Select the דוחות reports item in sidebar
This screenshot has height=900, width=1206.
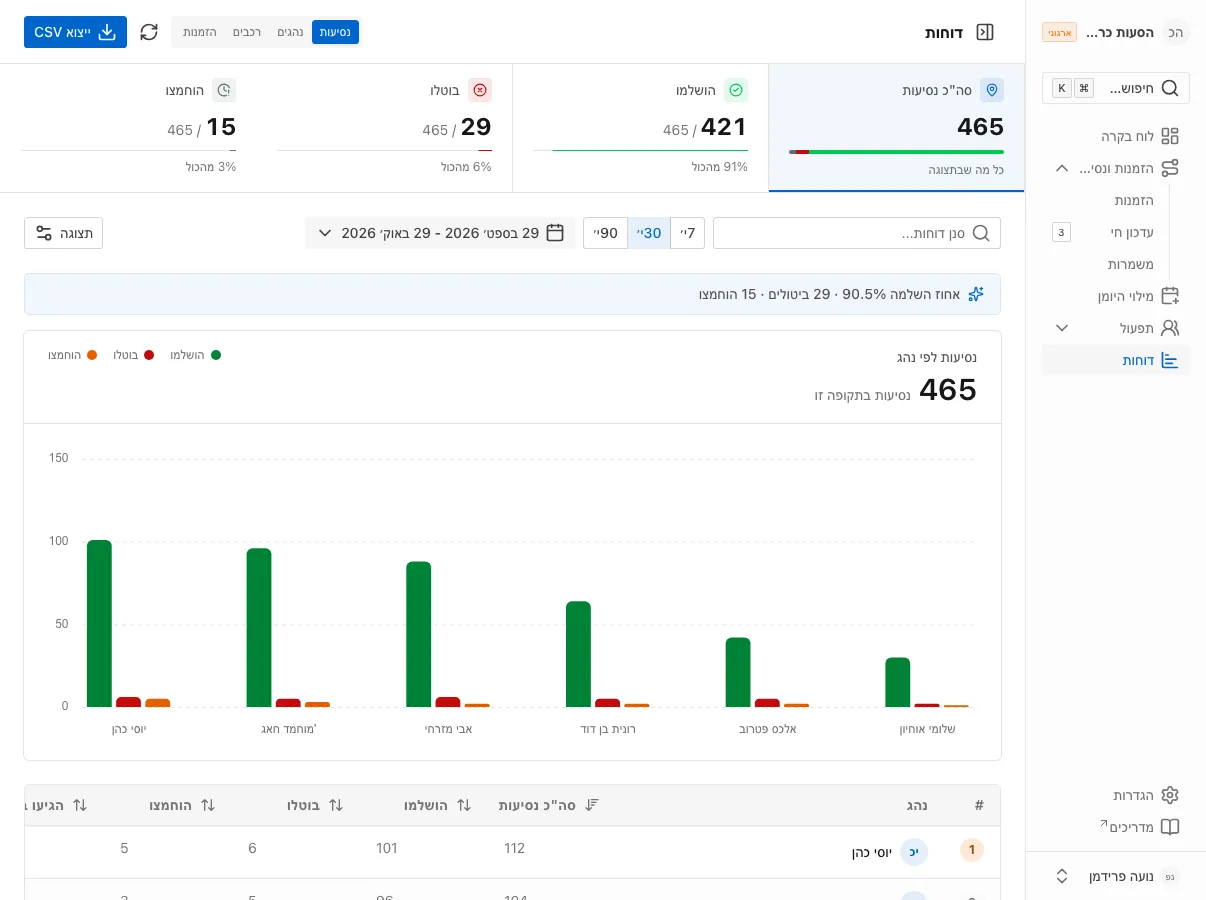(x=1116, y=360)
